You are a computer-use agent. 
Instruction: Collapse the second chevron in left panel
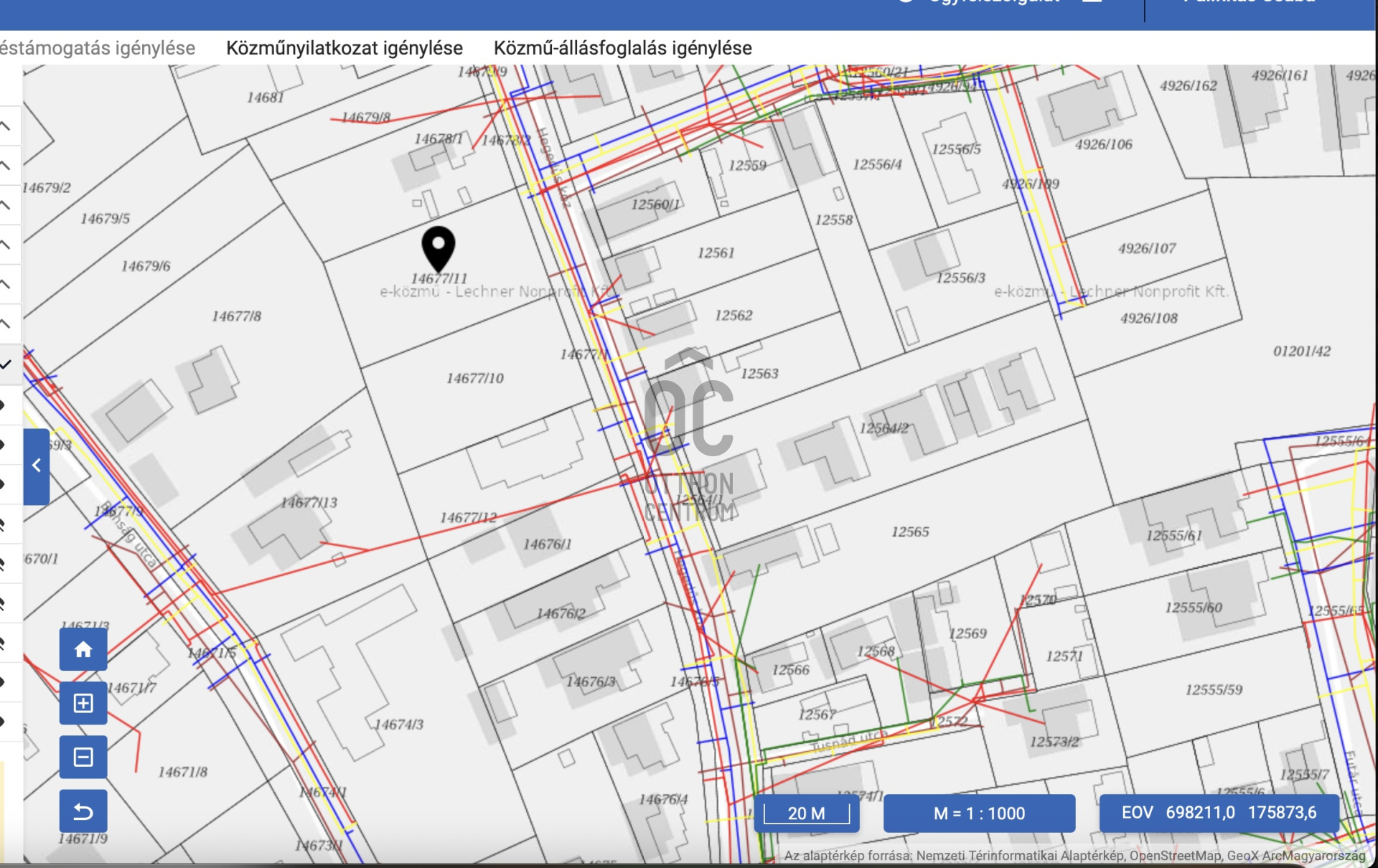[x=6, y=166]
